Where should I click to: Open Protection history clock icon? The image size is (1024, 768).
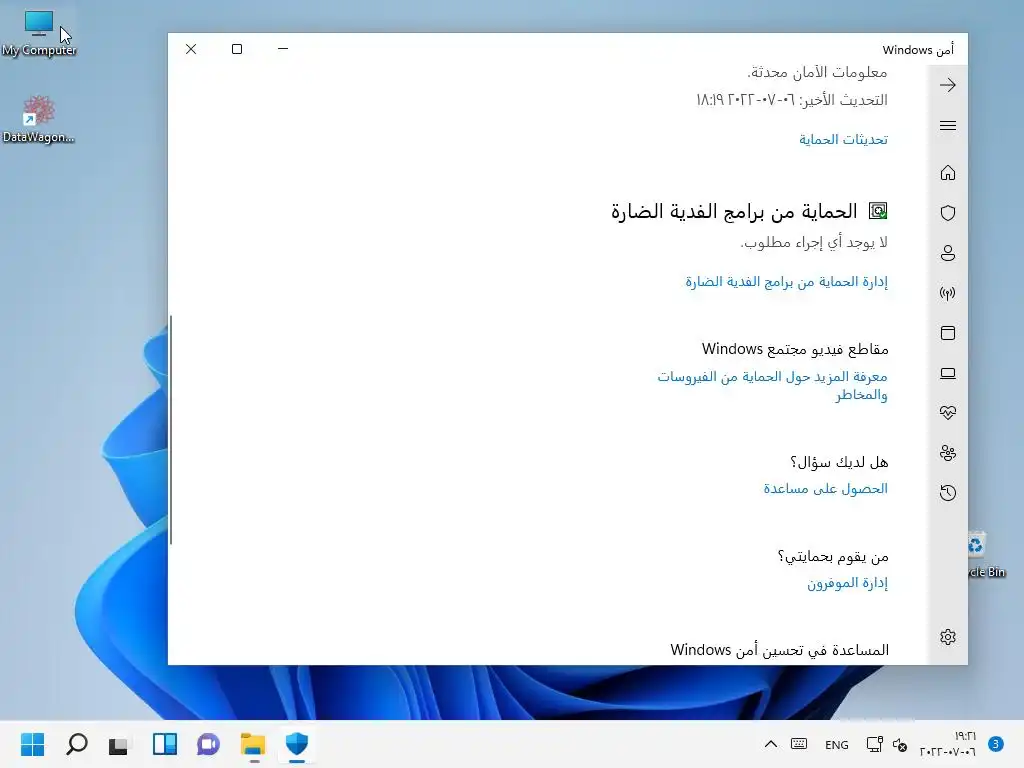948,492
